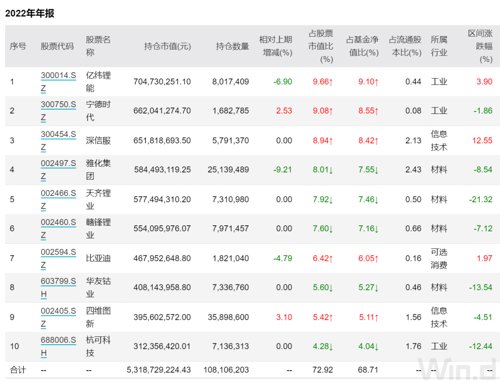The image size is (500, 384).
Task: Open stock code link 603799.SH
Action: click(x=58, y=287)
